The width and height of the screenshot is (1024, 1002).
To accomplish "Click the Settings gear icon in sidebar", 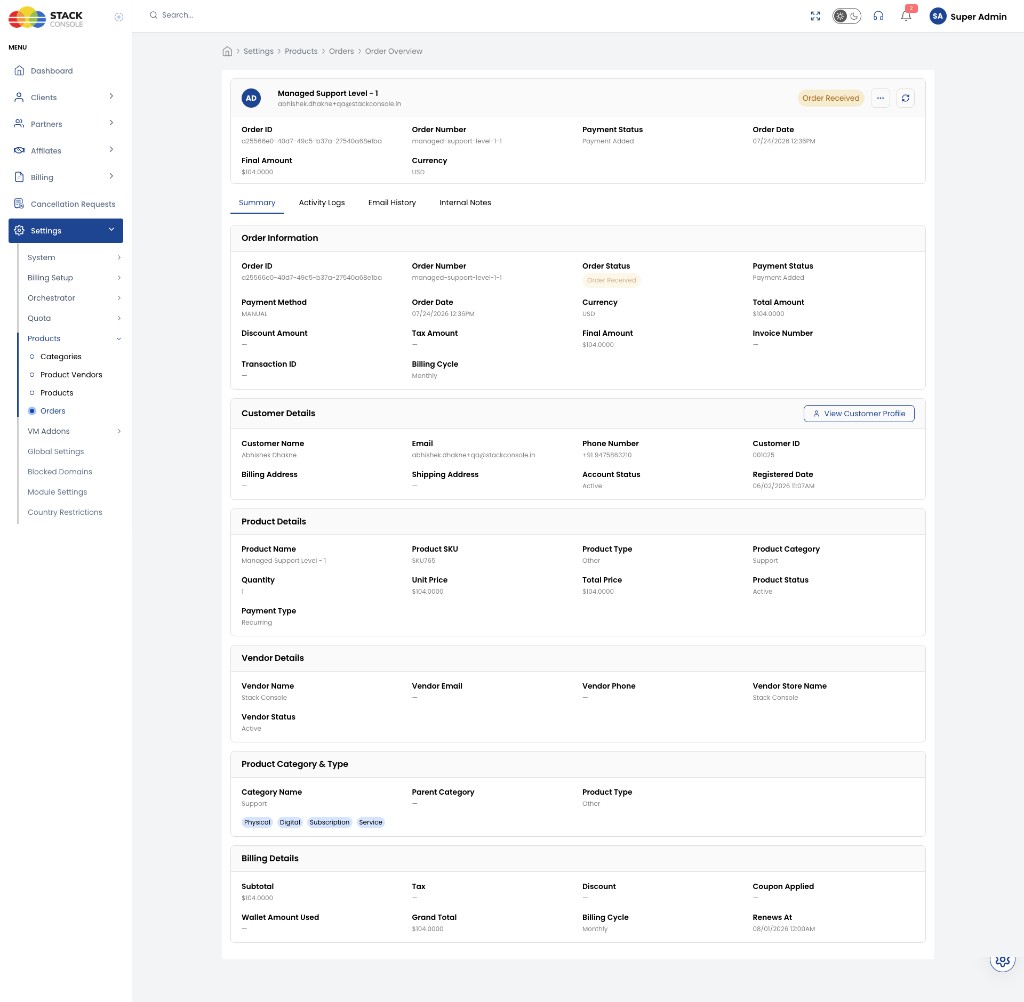I will [19, 231].
